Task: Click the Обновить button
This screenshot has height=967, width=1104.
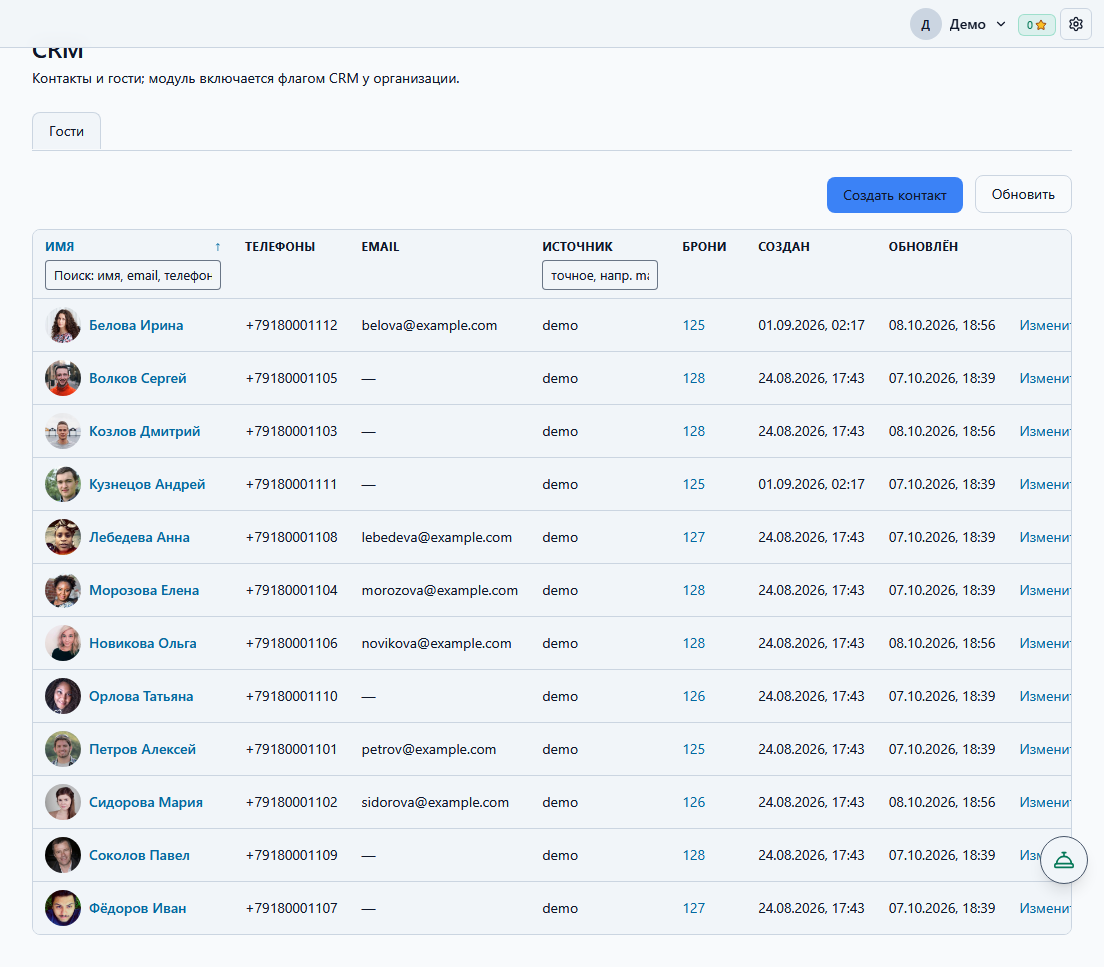Action: click(1022, 194)
